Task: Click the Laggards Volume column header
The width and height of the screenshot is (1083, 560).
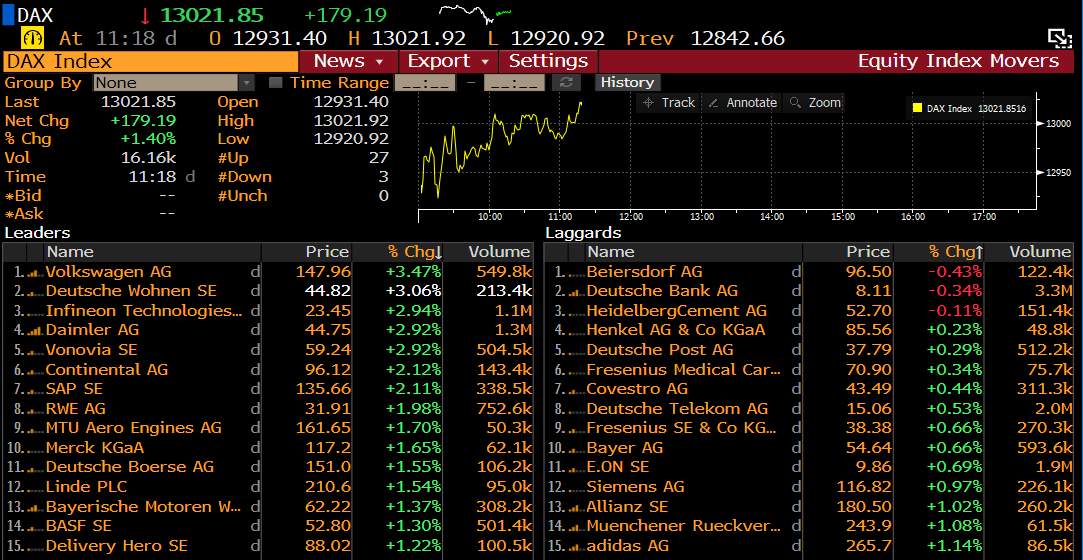Action: (x=1029, y=252)
